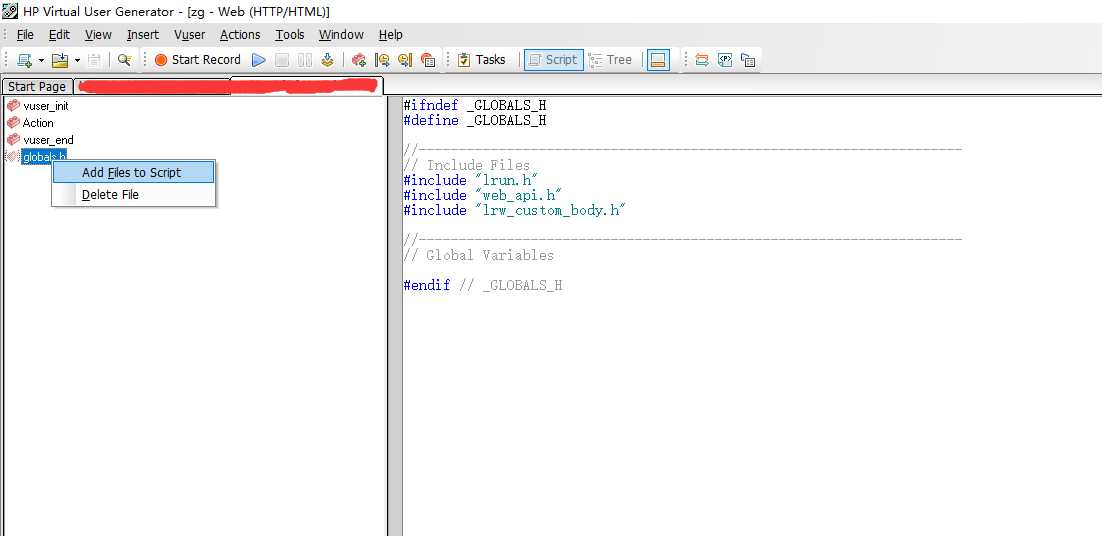The image size is (1102, 536).
Task: Click the Correlation studio toolbar icon
Action: pos(701,60)
